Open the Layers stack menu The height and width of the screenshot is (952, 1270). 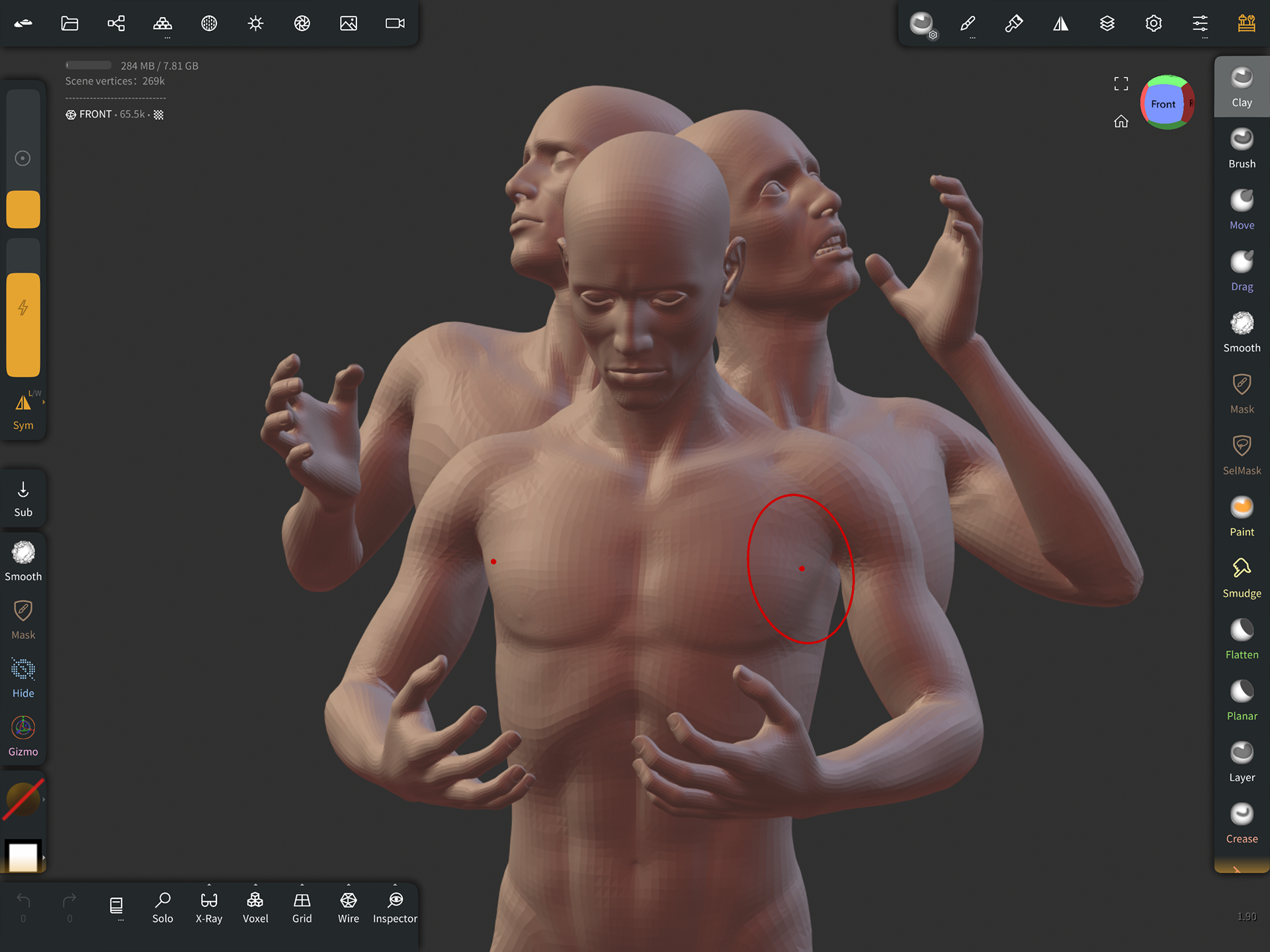1107,24
